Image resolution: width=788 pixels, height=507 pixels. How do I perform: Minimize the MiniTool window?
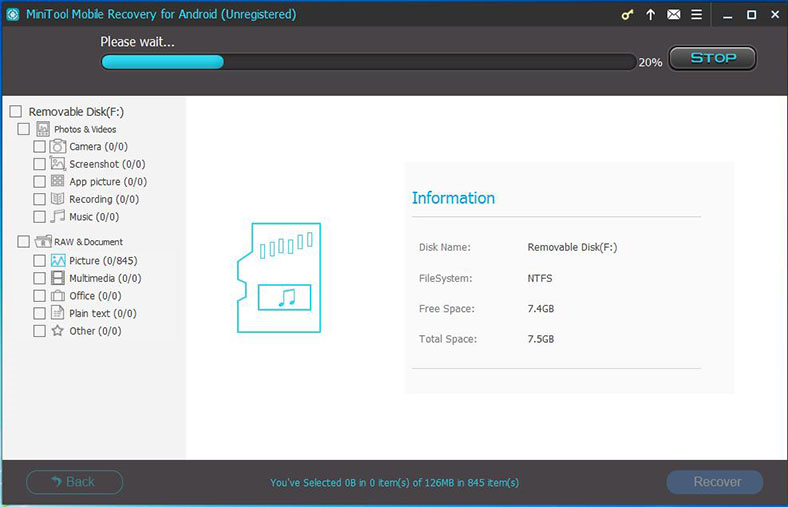click(727, 15)
